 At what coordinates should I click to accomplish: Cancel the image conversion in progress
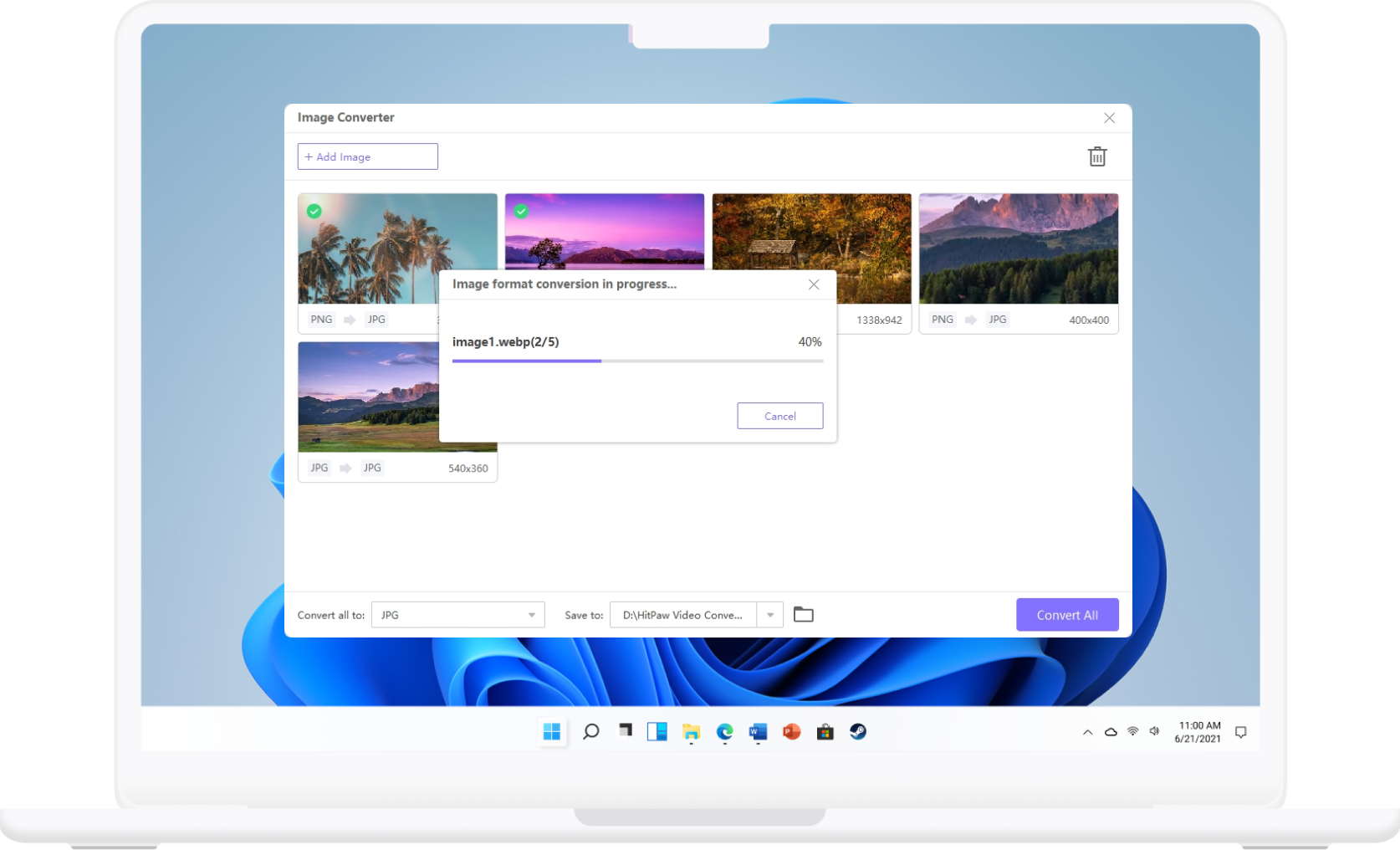click(779, 416)
